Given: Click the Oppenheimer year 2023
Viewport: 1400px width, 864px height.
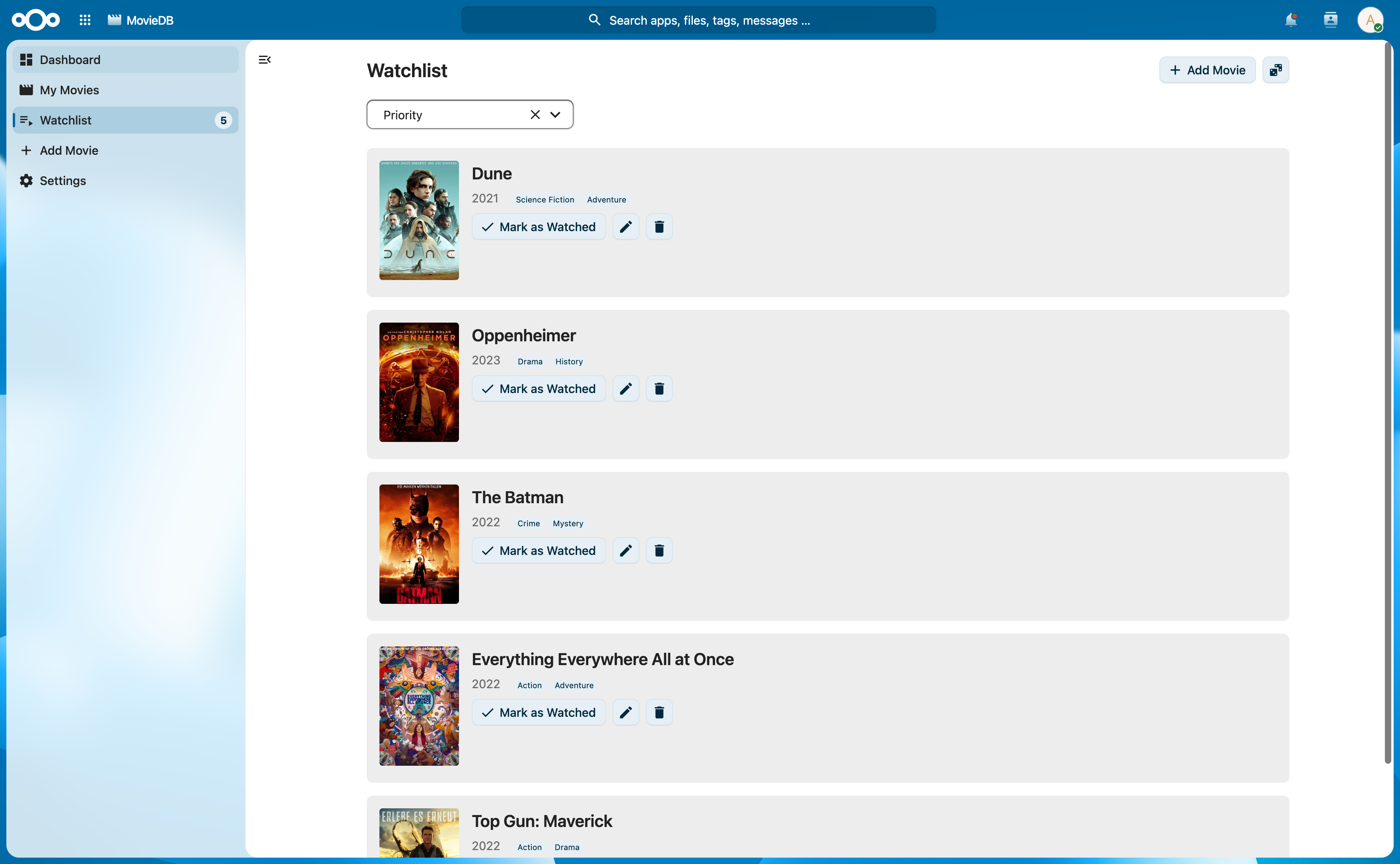Looking at the screenshot, I should [x=486, y=360].
